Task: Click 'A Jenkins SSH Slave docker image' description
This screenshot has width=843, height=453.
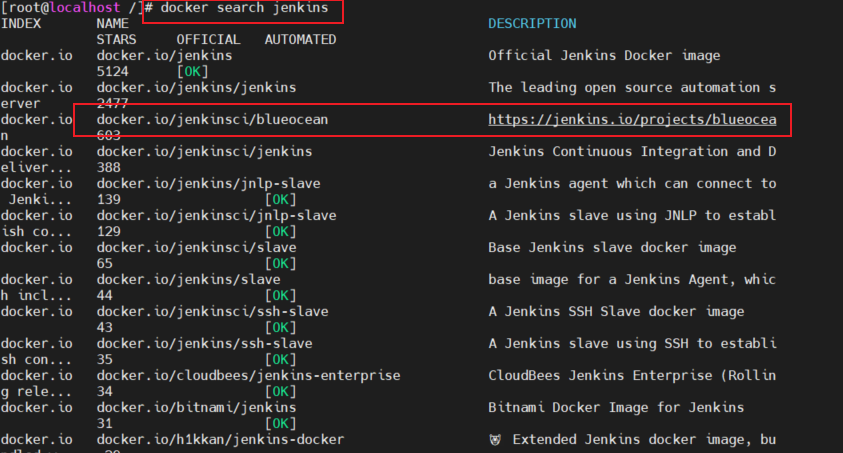Action: point(616,312)
